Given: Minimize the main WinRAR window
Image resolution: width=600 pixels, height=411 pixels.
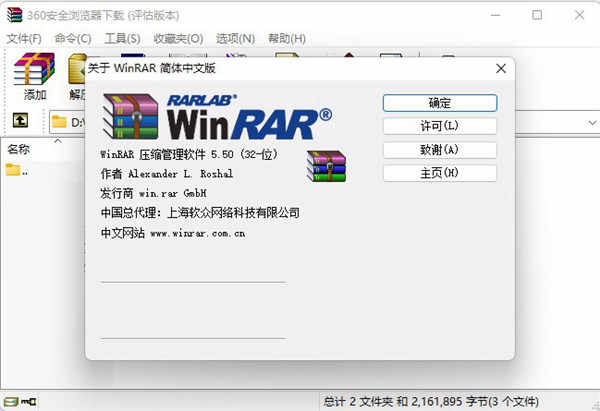Looking at the screenshot, I should point(496,15).
